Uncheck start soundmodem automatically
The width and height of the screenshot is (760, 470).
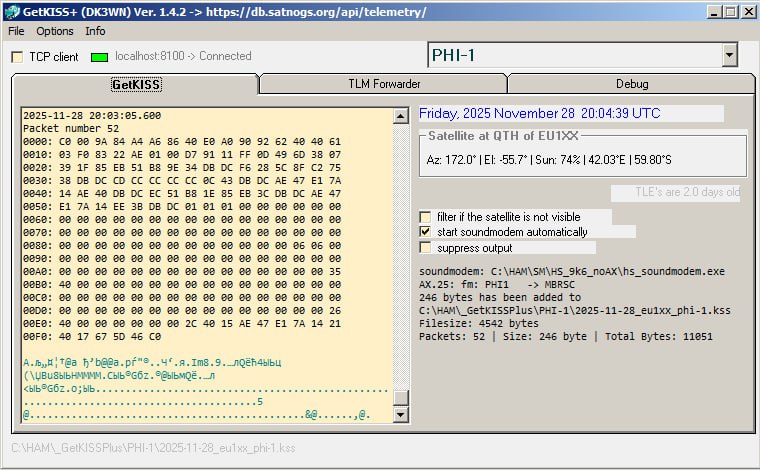click(426, 232)
